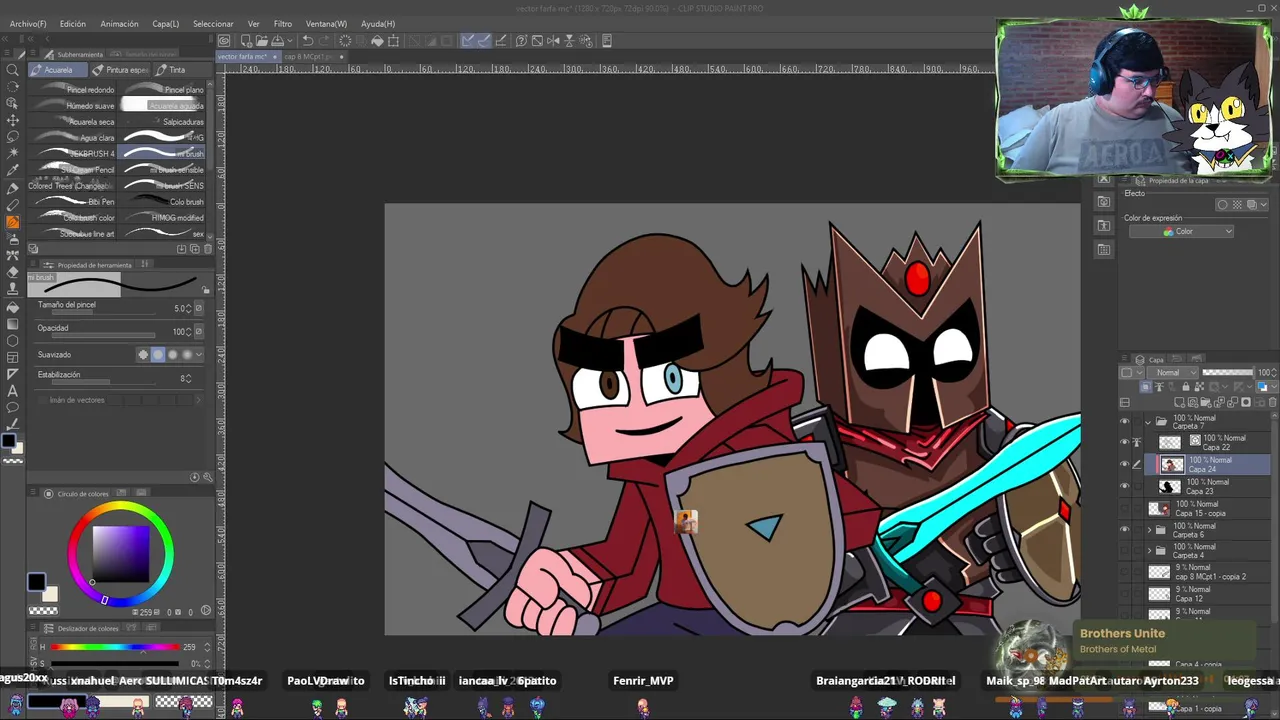Screen dimensions: 1280x720
Task: Show the Capa 15 - copia layer
Action: point(1124,508)
